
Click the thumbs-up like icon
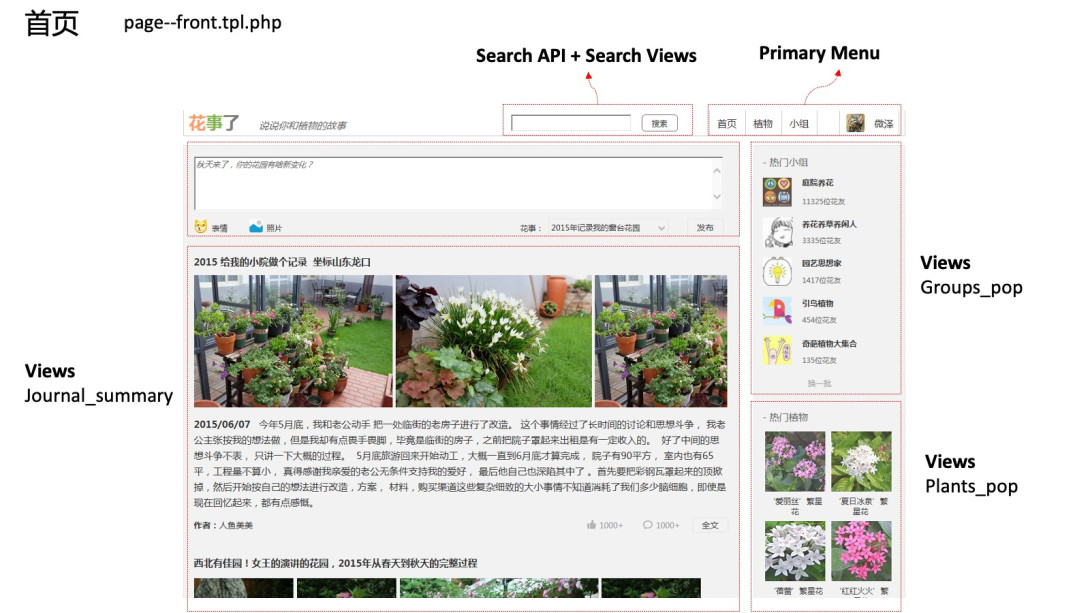point(592,525)
